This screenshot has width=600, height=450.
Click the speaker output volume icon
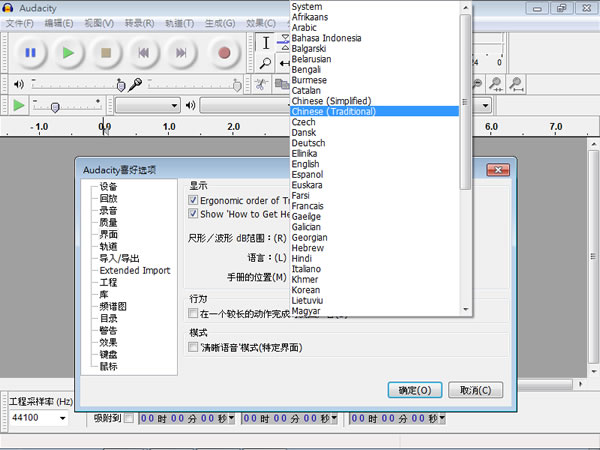click(x=18, y=84)
